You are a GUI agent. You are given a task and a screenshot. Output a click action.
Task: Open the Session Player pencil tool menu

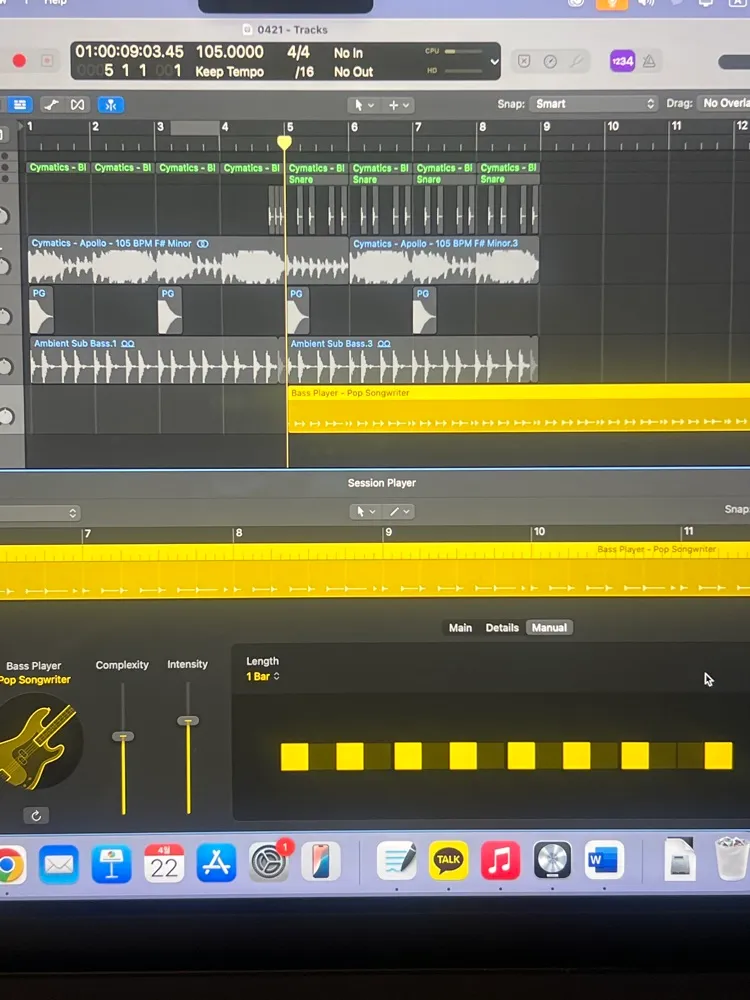(x=401, y=511)
